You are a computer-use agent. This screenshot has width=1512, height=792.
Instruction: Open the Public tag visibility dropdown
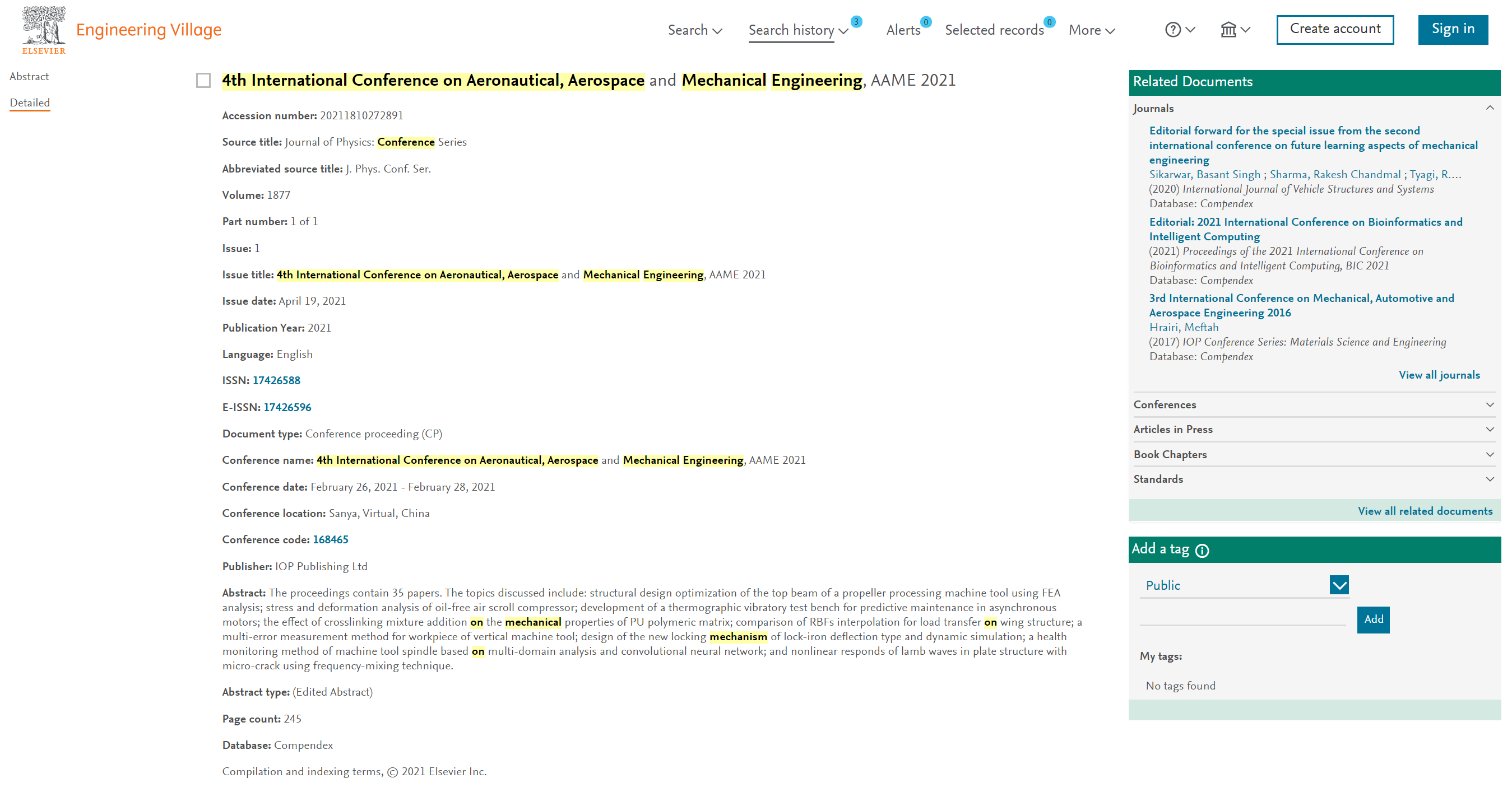coord(1338,584)
